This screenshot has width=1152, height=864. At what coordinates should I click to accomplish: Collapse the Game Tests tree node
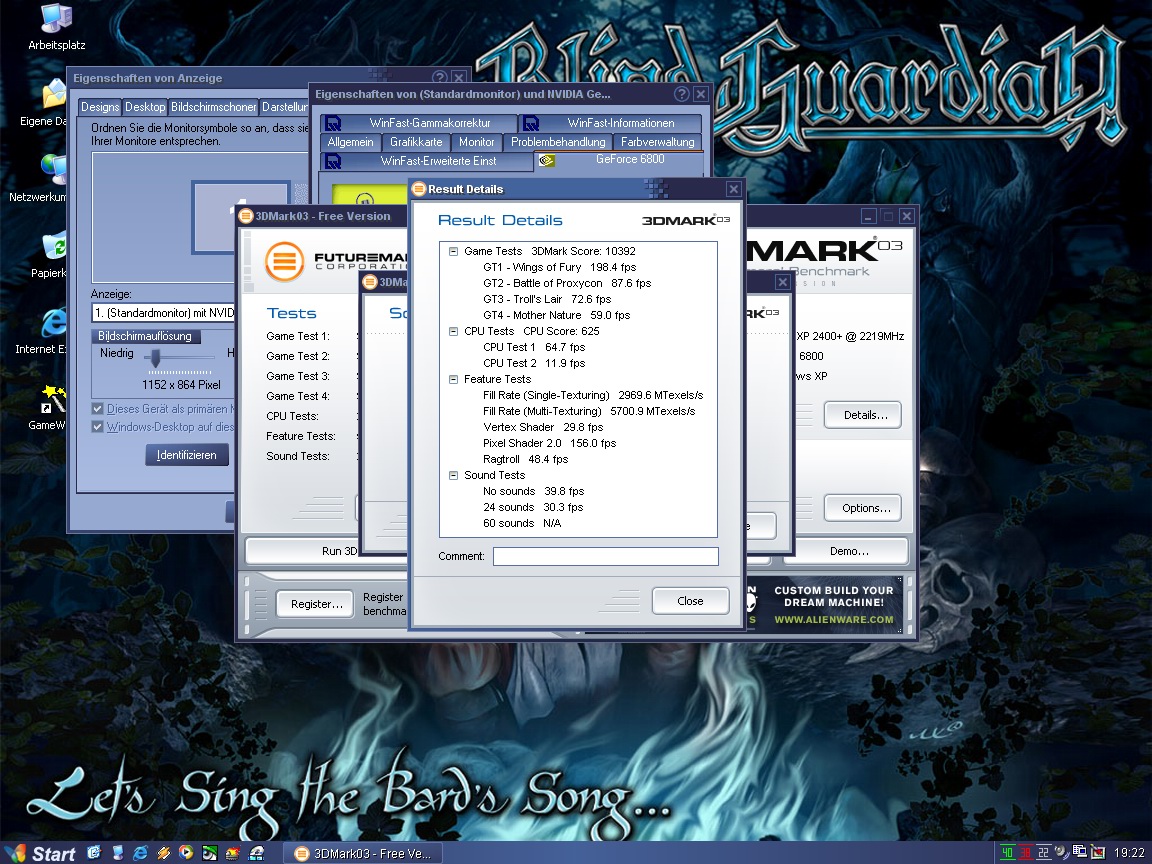[x=453, y=251]
